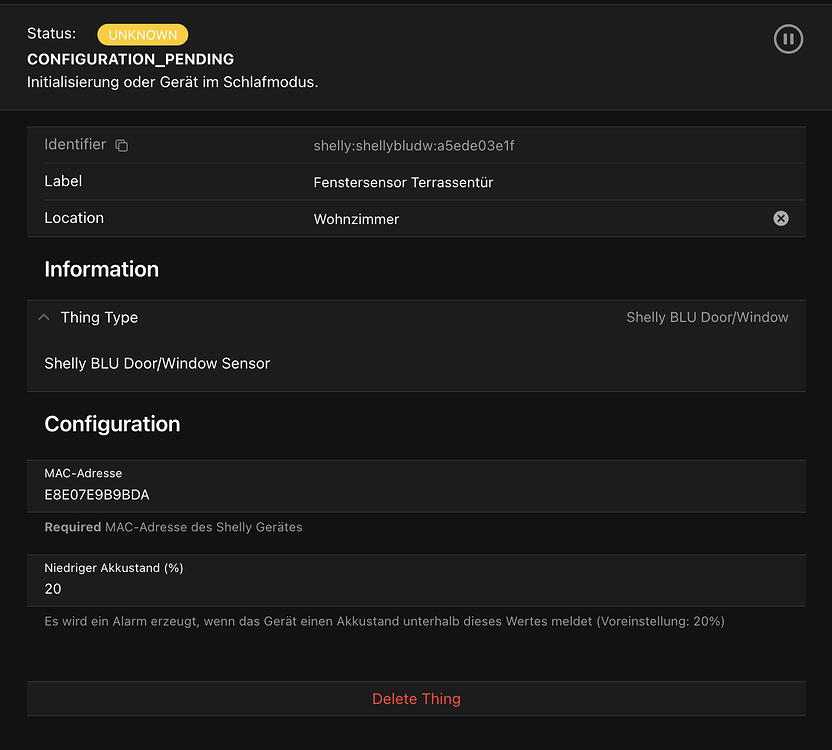Click the Shelly BLU Door/Window Sensor entry
This screenshot has width=832, height=750.
coord(156,363)
